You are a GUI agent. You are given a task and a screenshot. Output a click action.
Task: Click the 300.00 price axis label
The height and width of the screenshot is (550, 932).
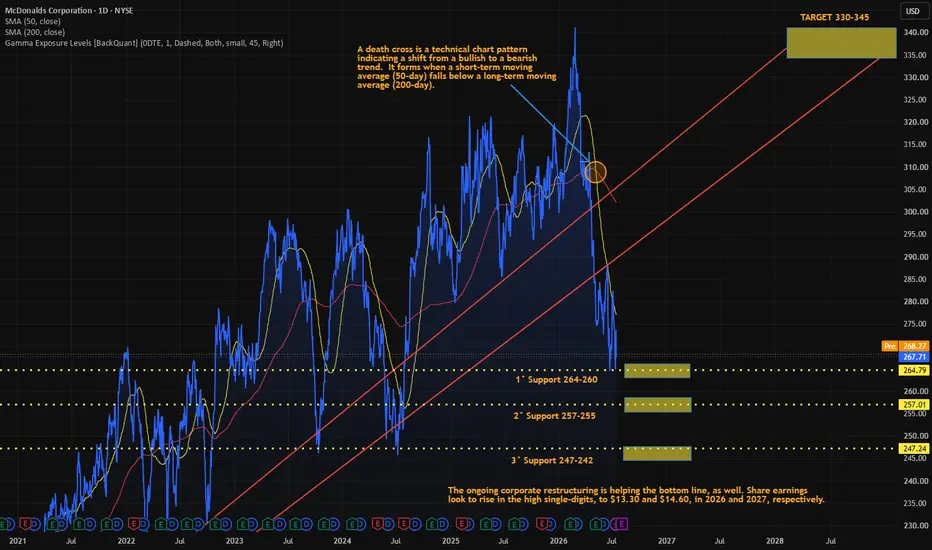point(916,212)
